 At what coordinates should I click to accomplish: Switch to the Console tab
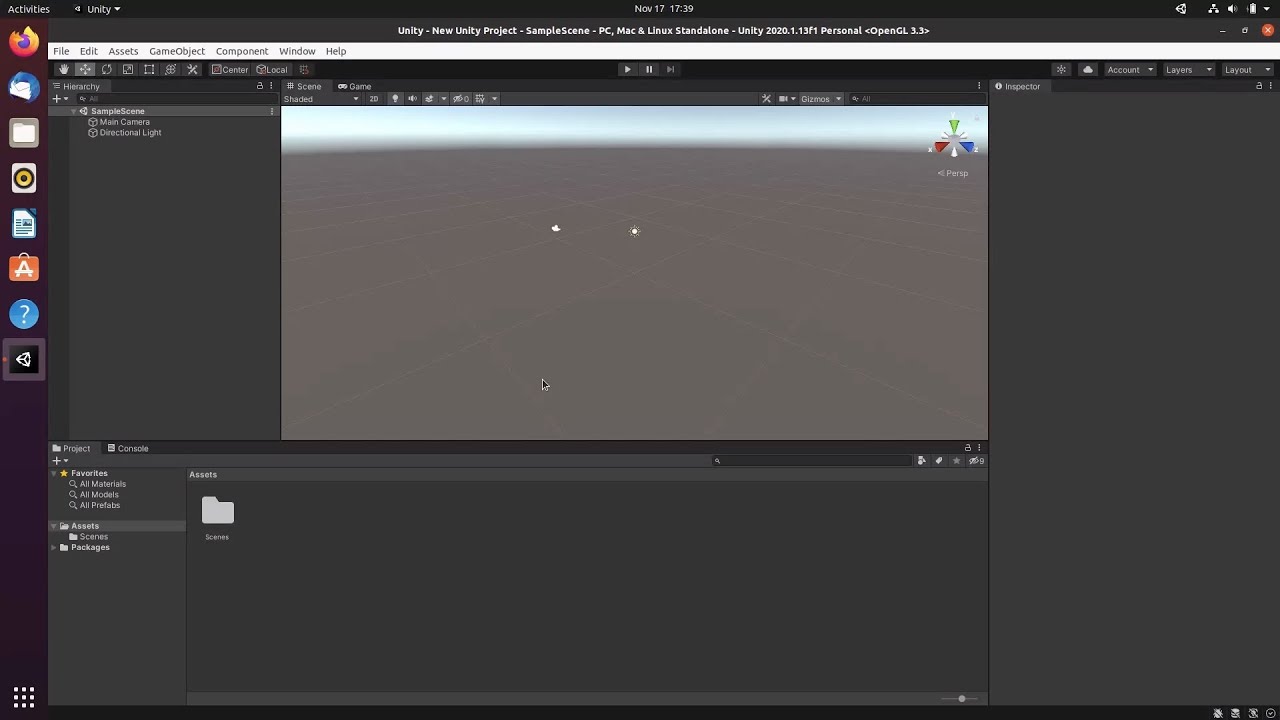pos(128,448)
